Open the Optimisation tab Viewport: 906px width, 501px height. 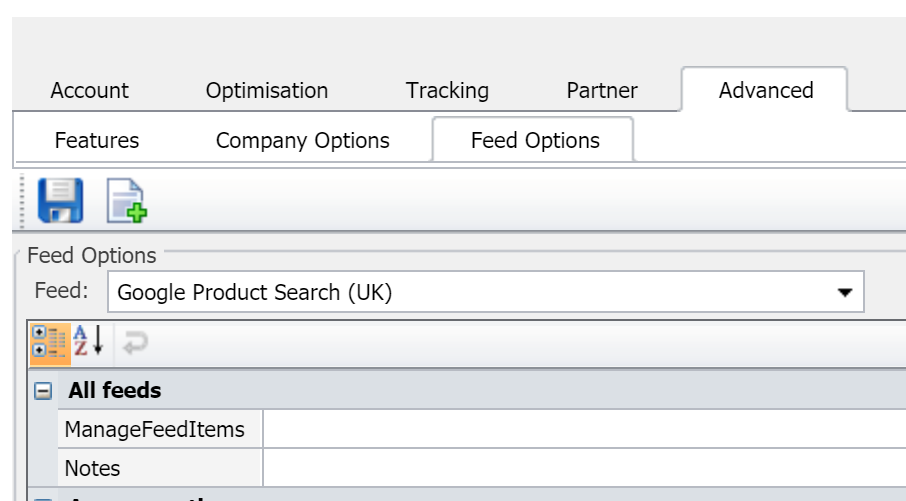[x=267, y=90]
